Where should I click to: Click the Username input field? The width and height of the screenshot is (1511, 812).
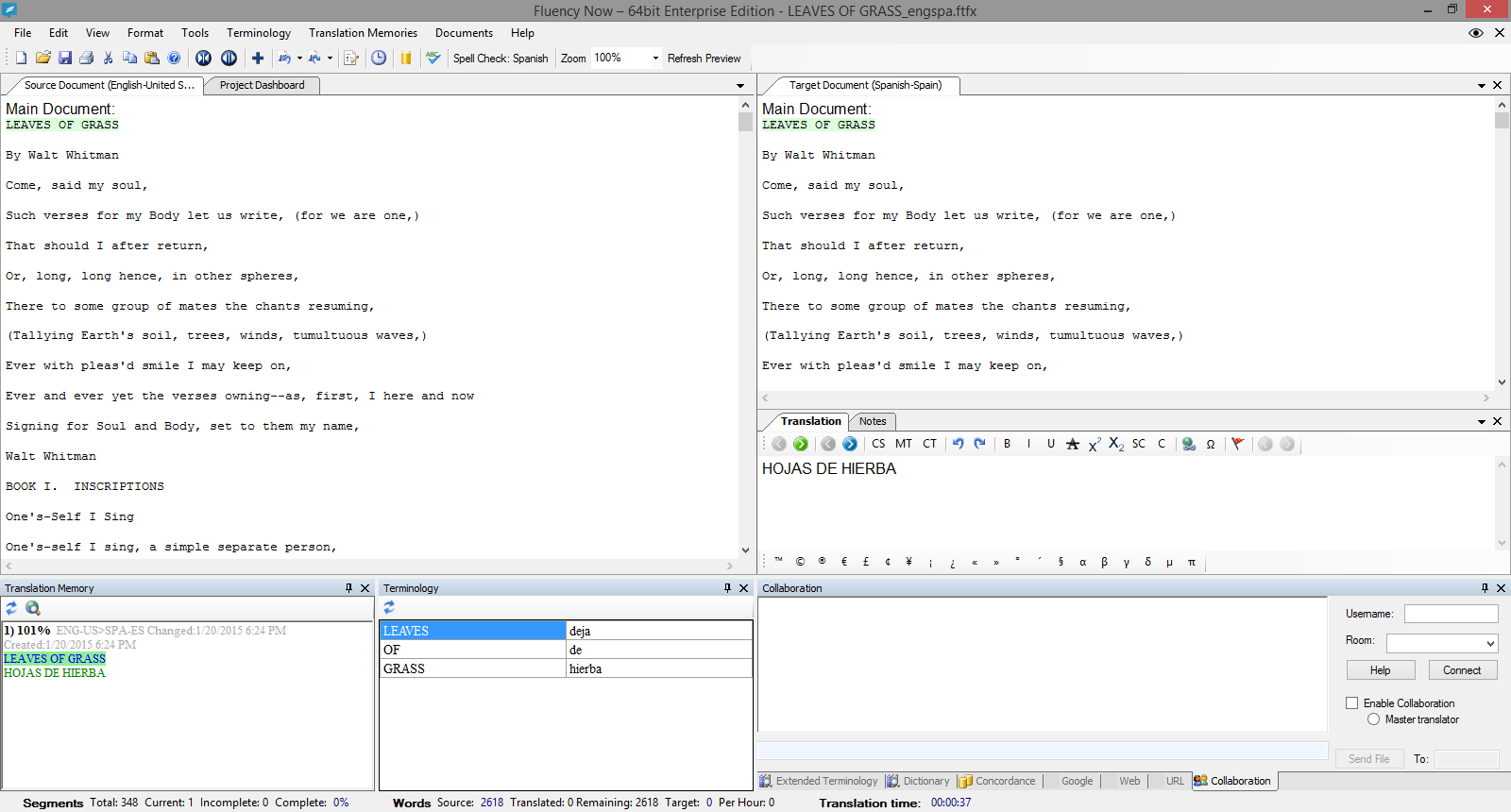coord(1452,614)
